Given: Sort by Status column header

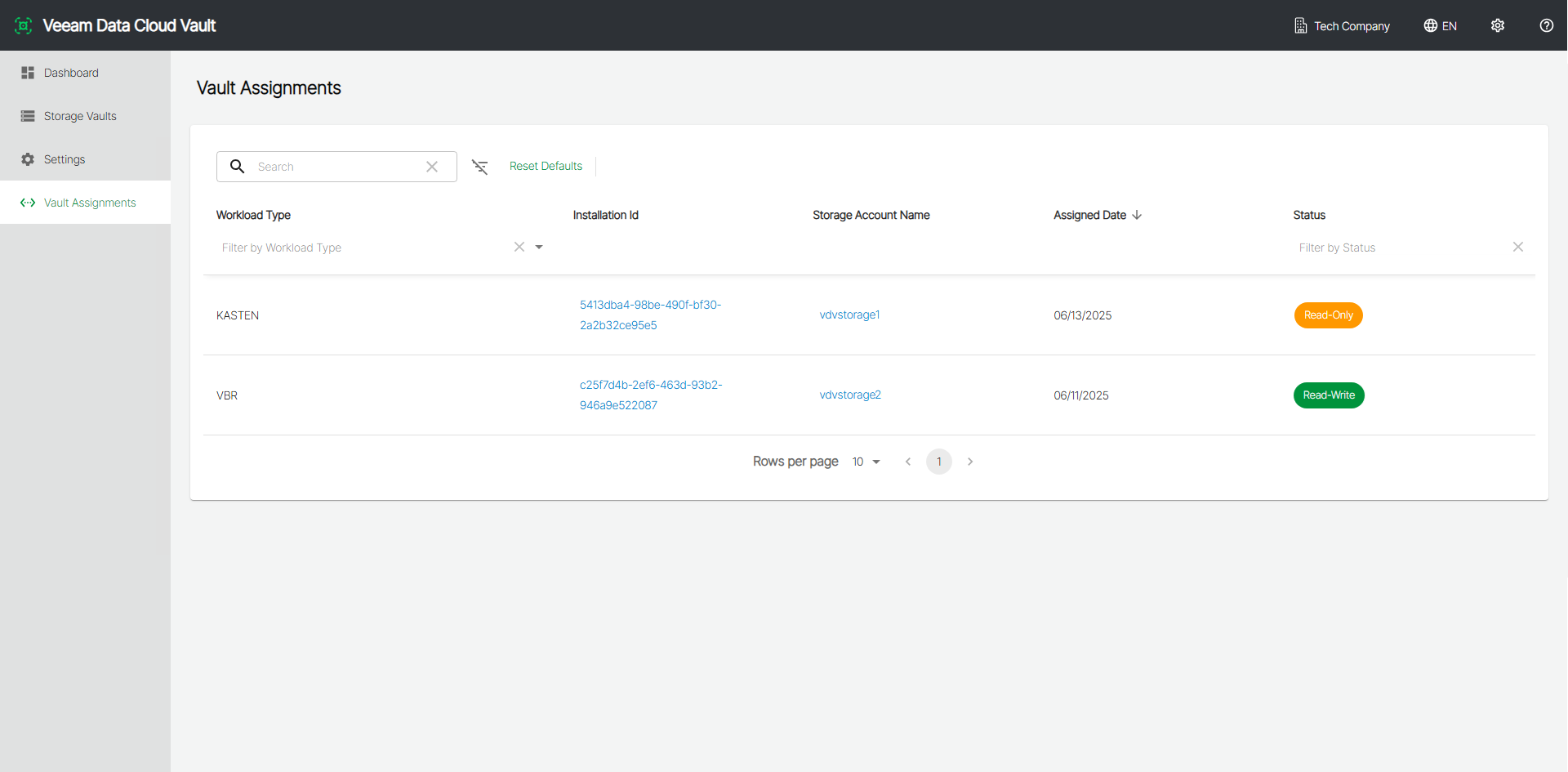Looking at the screenshot, I should coord(1309,215).
